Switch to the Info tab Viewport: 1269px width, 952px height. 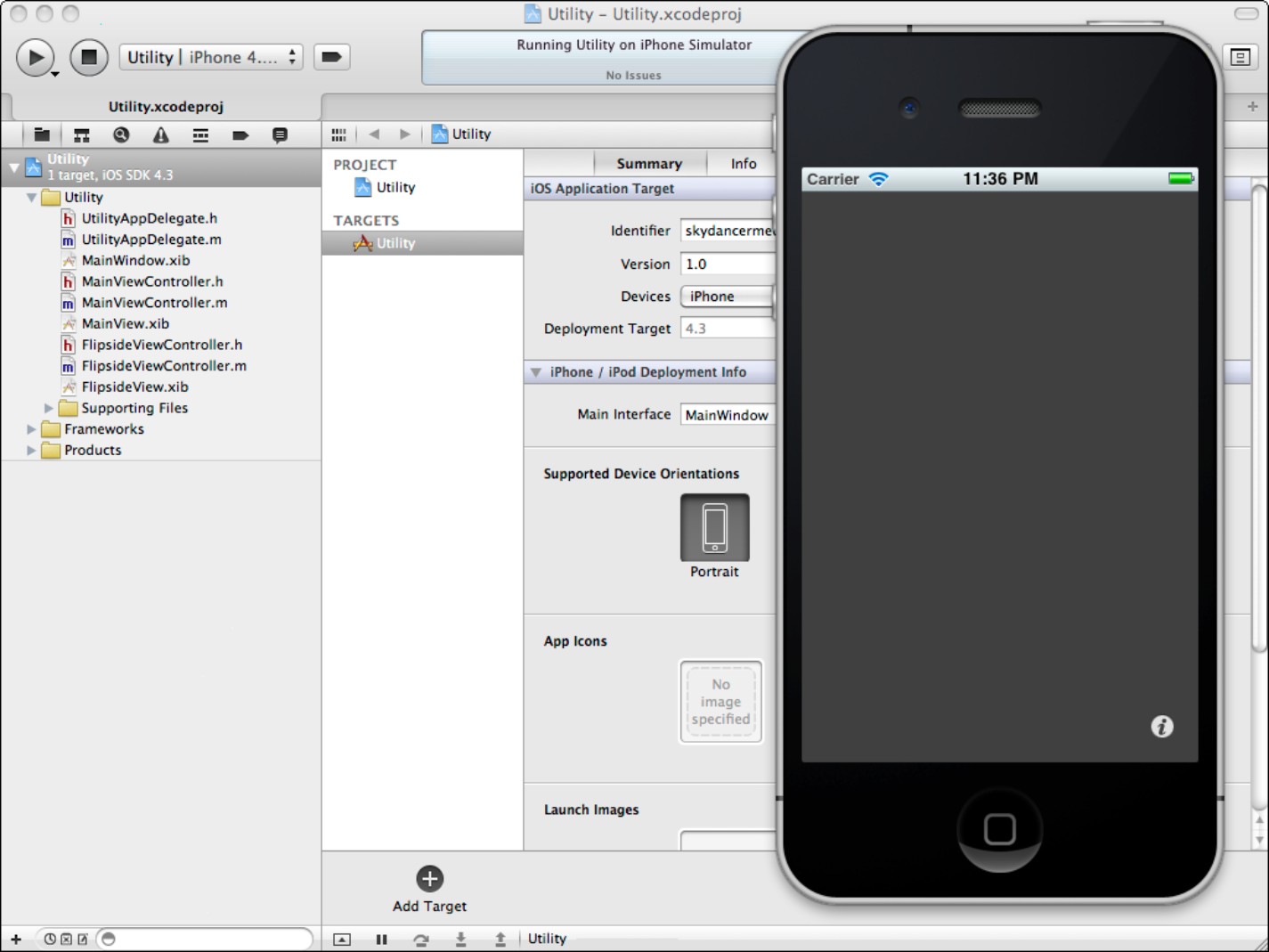(743, 163)
